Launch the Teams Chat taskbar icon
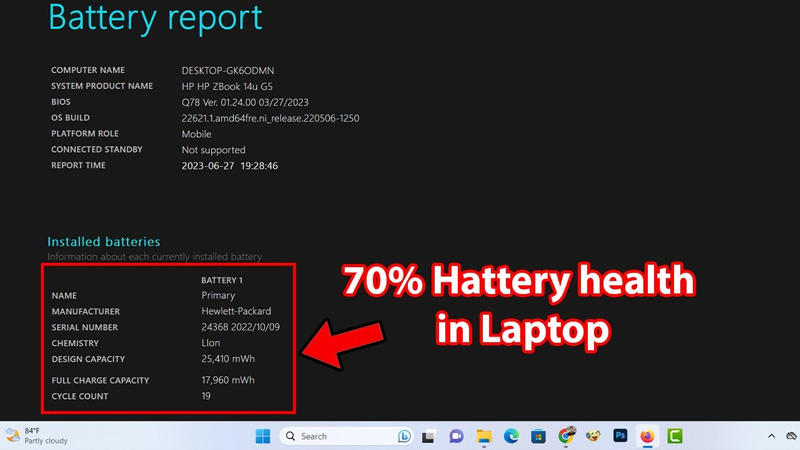The height and width of the screenshot is (450, 800). click(x=456, y=436)
